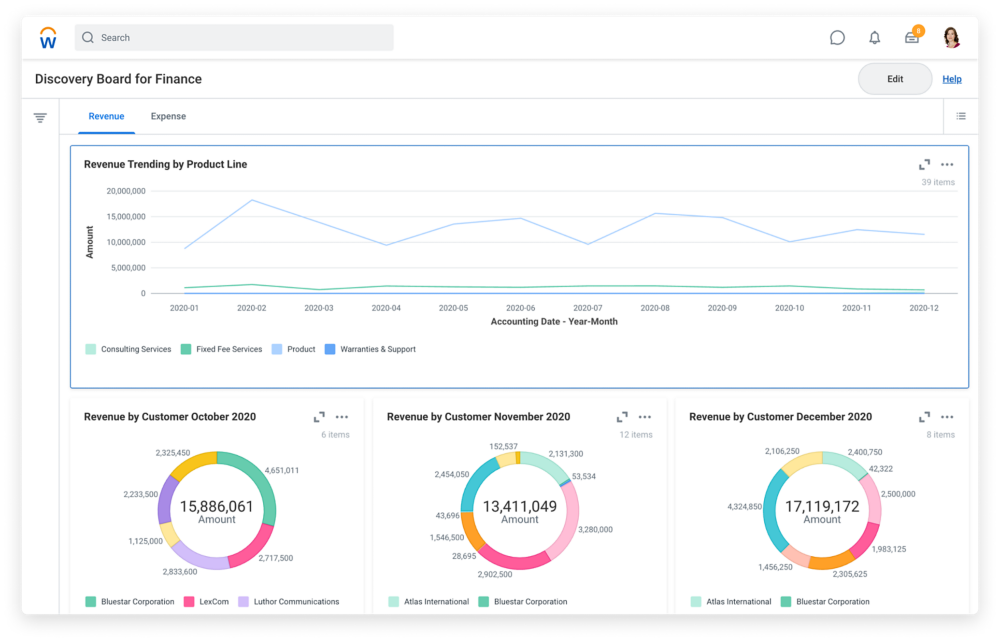1000x642 pixels.
Task: Expand Revenue by Customer October 2020 chart
Action: 319,417
